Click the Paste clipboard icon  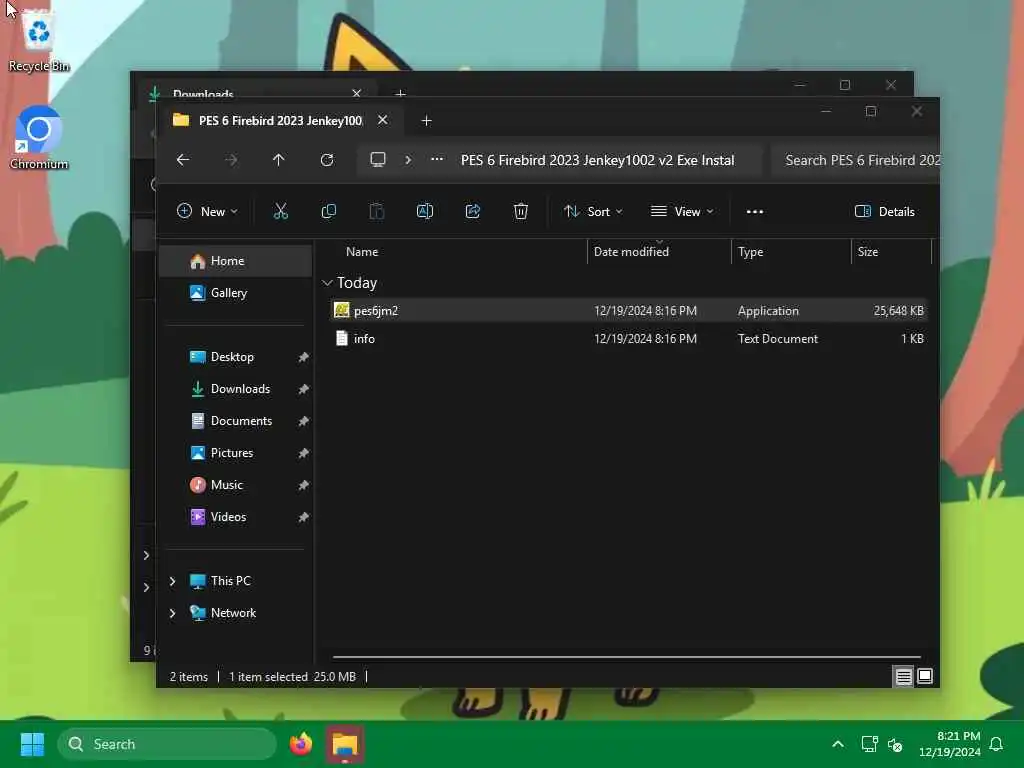pos(377,212)
